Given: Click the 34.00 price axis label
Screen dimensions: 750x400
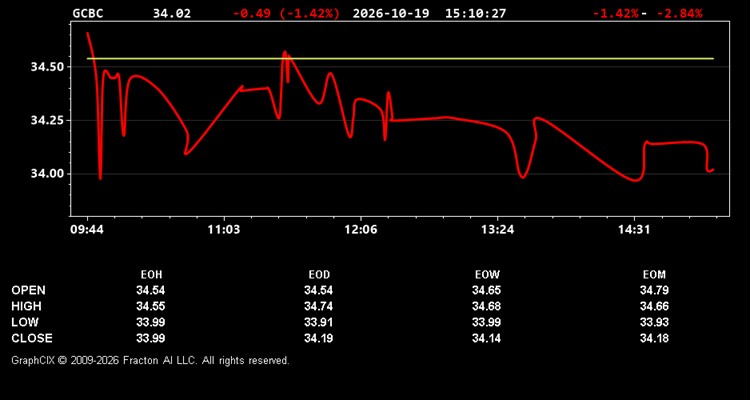Looking at the screenshot, I should coord(48,174).
